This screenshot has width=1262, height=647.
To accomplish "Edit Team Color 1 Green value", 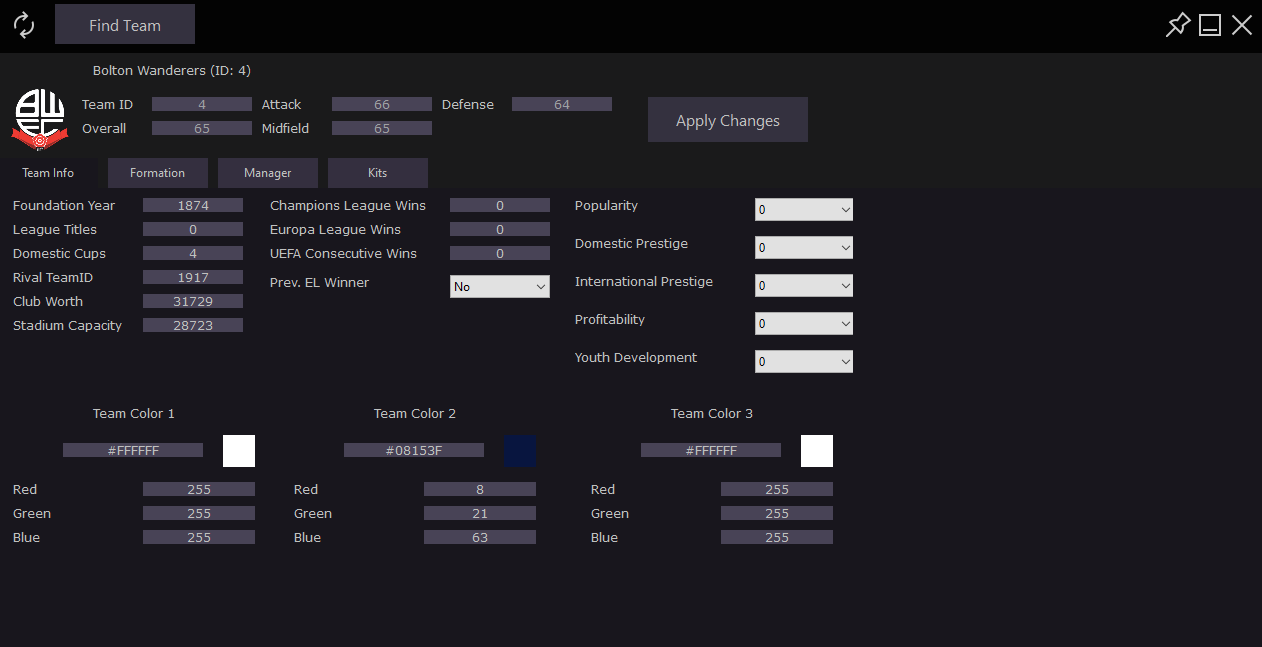I will click(x=199, y=513).
